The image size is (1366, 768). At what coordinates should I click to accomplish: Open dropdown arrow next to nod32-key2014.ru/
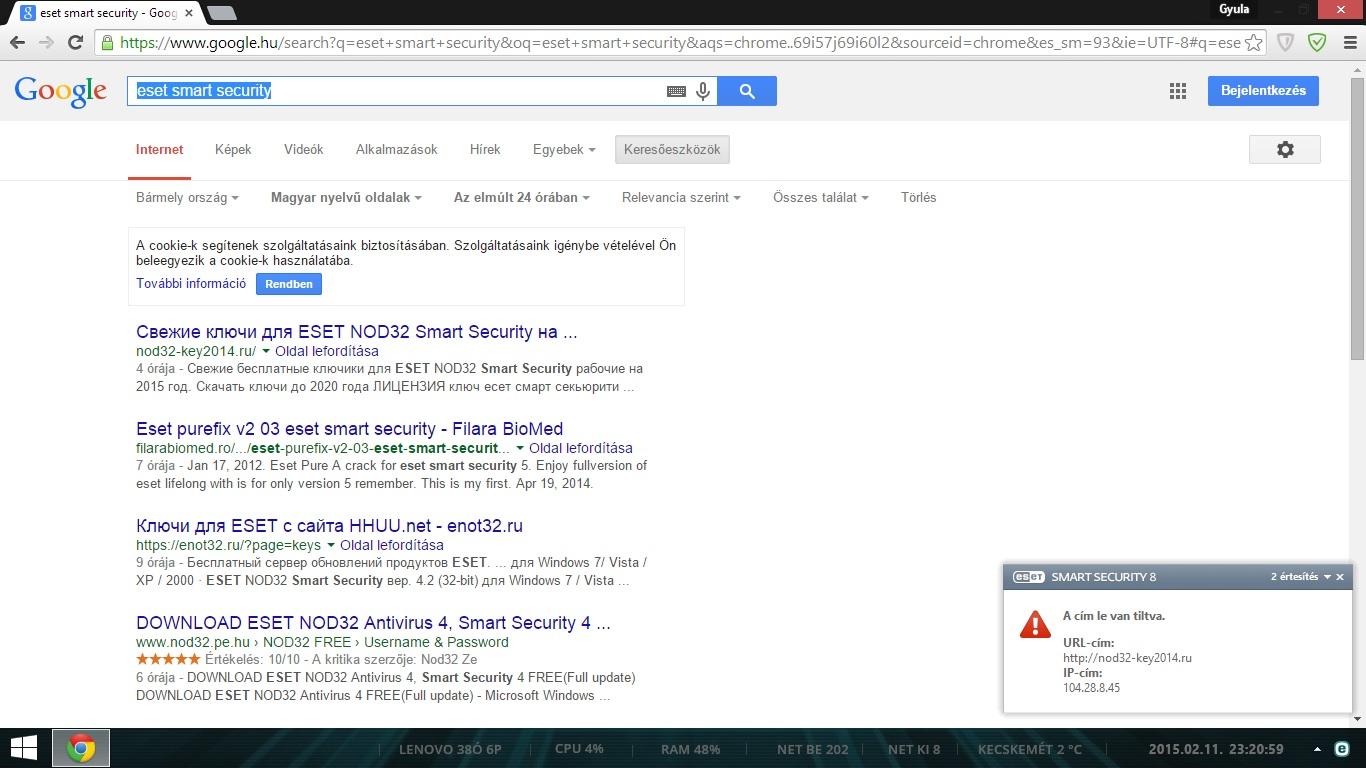pos(266,351)
